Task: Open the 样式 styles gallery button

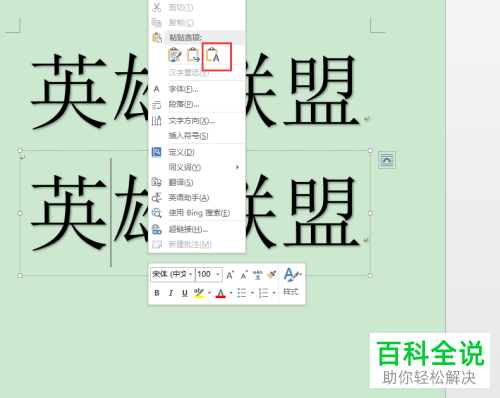Action: tap(291, 282)
